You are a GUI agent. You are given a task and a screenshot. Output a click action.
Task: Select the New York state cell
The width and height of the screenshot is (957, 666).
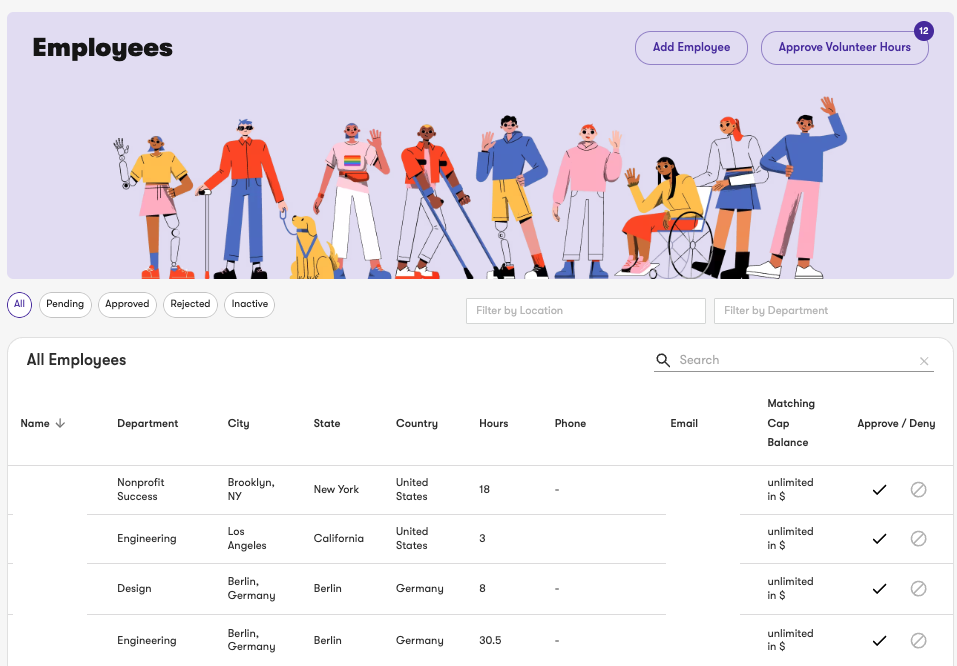click(336, 490)
